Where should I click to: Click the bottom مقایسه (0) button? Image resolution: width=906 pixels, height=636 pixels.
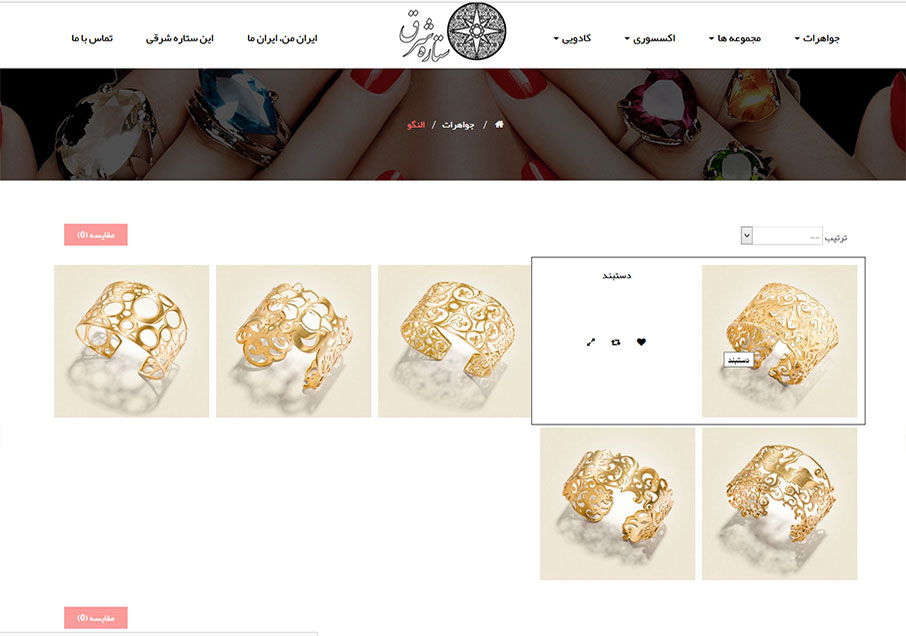point(96,618)
